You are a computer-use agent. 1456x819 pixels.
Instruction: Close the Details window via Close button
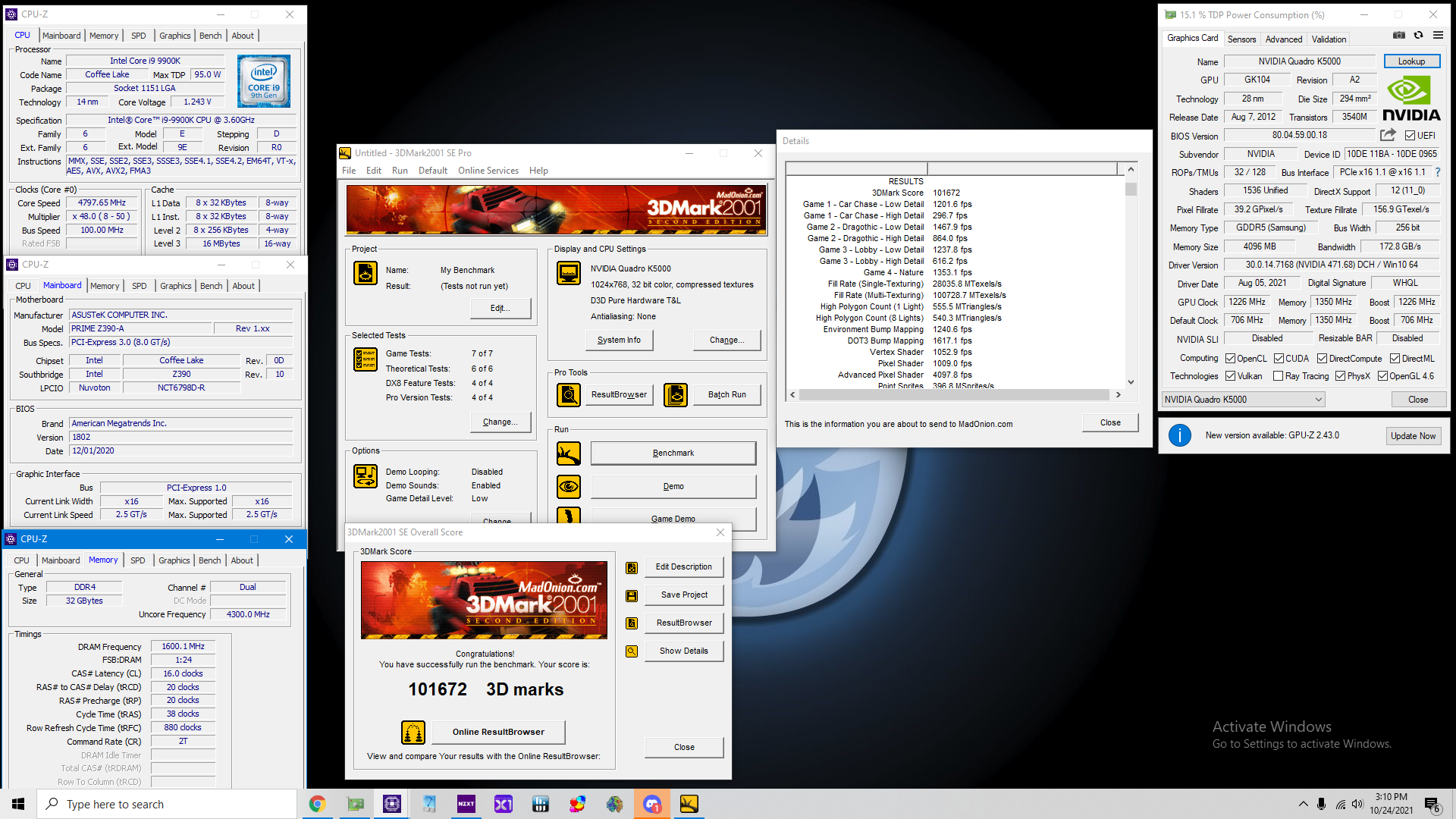(x=1110, y=423)
